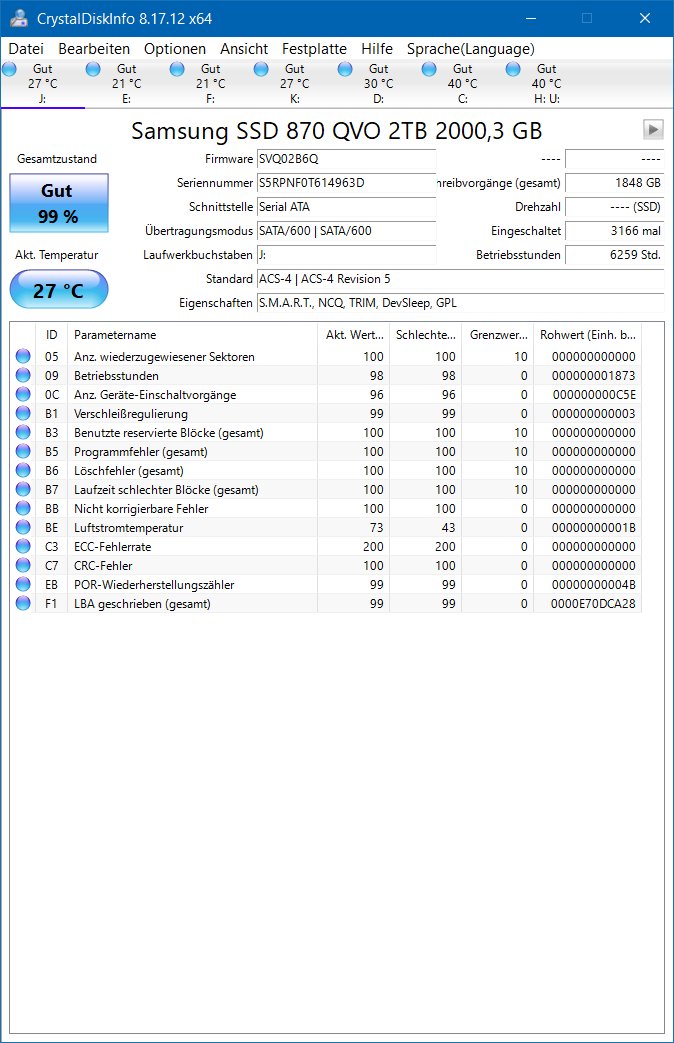Open the Festplatte menu
The width and height of the screenshot is (674, 1043).
[x=314, y=49]
